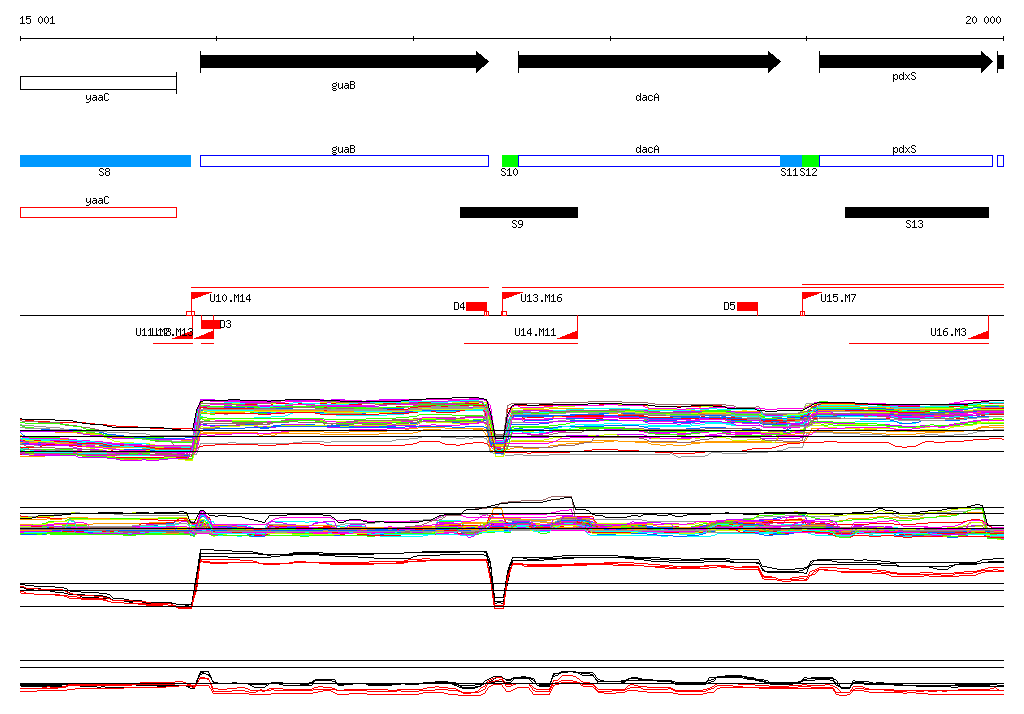Screen dimensions: 1024x714
Task: Click the pdxS label under black arrow
Action: (904, 76)
